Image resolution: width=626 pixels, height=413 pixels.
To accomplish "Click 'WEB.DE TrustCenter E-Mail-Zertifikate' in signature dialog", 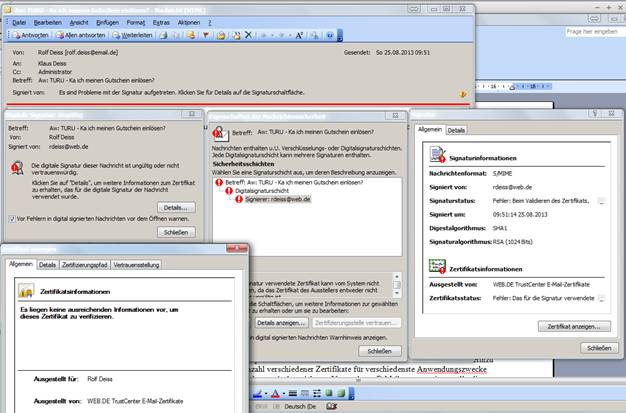I will tap(541, 285).
